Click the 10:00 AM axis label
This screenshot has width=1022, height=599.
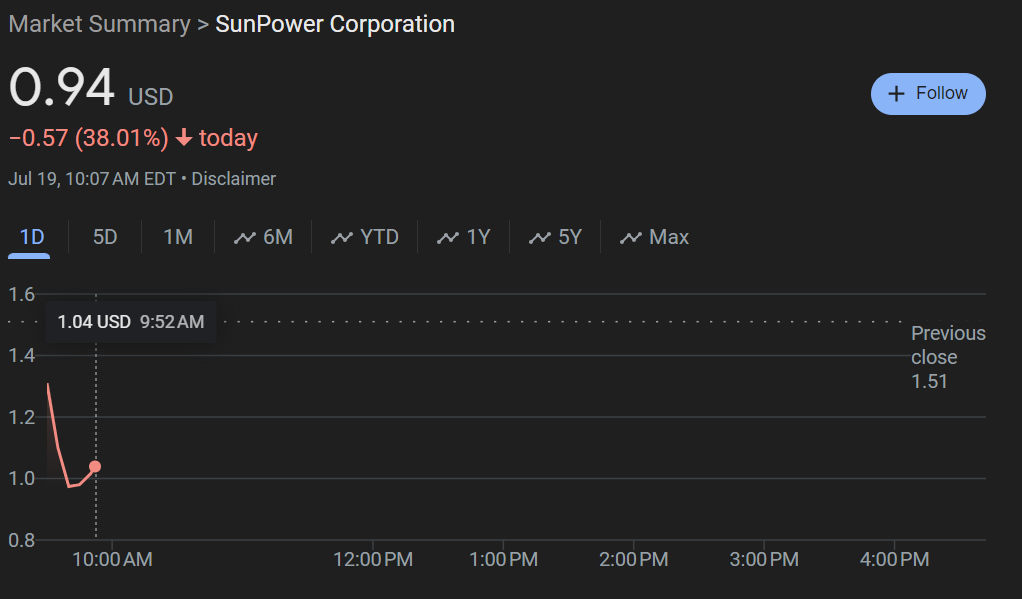pyautogui.click(x=112, y=559)
